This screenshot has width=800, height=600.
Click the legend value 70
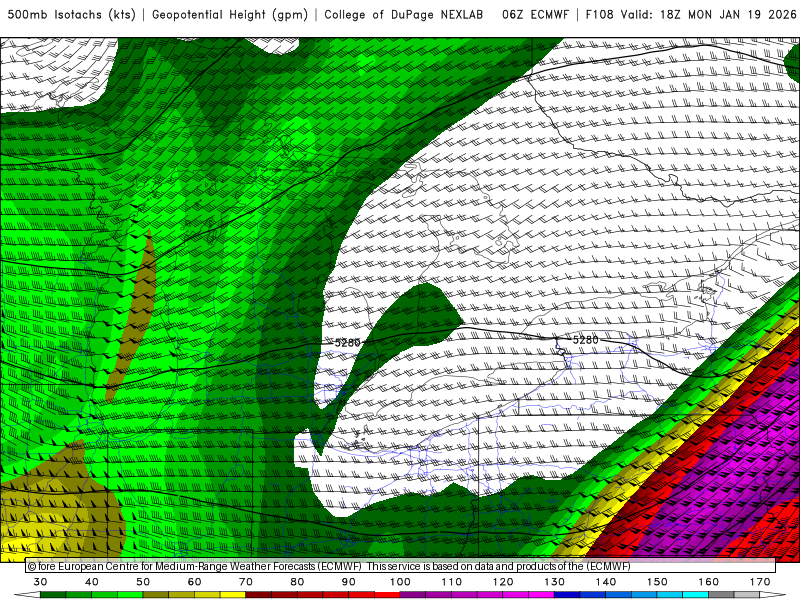tap(246, 582)
